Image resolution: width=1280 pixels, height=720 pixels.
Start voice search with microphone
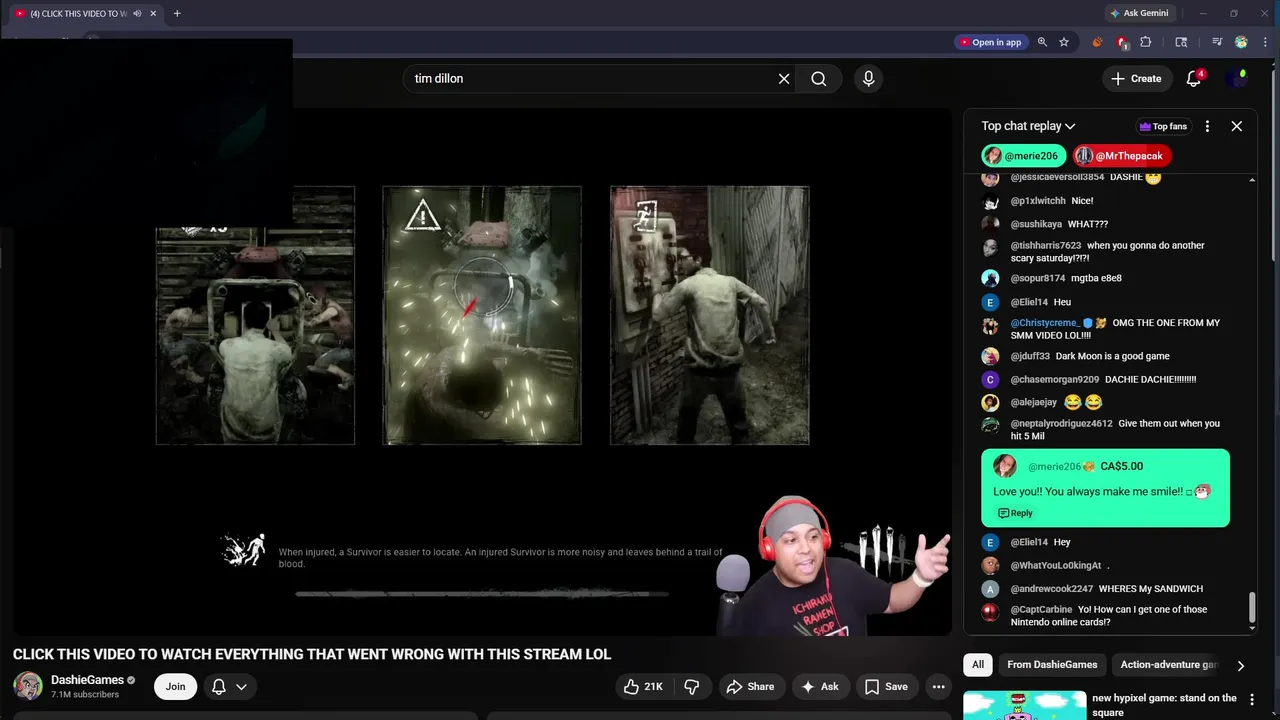[x=868, y=78]
